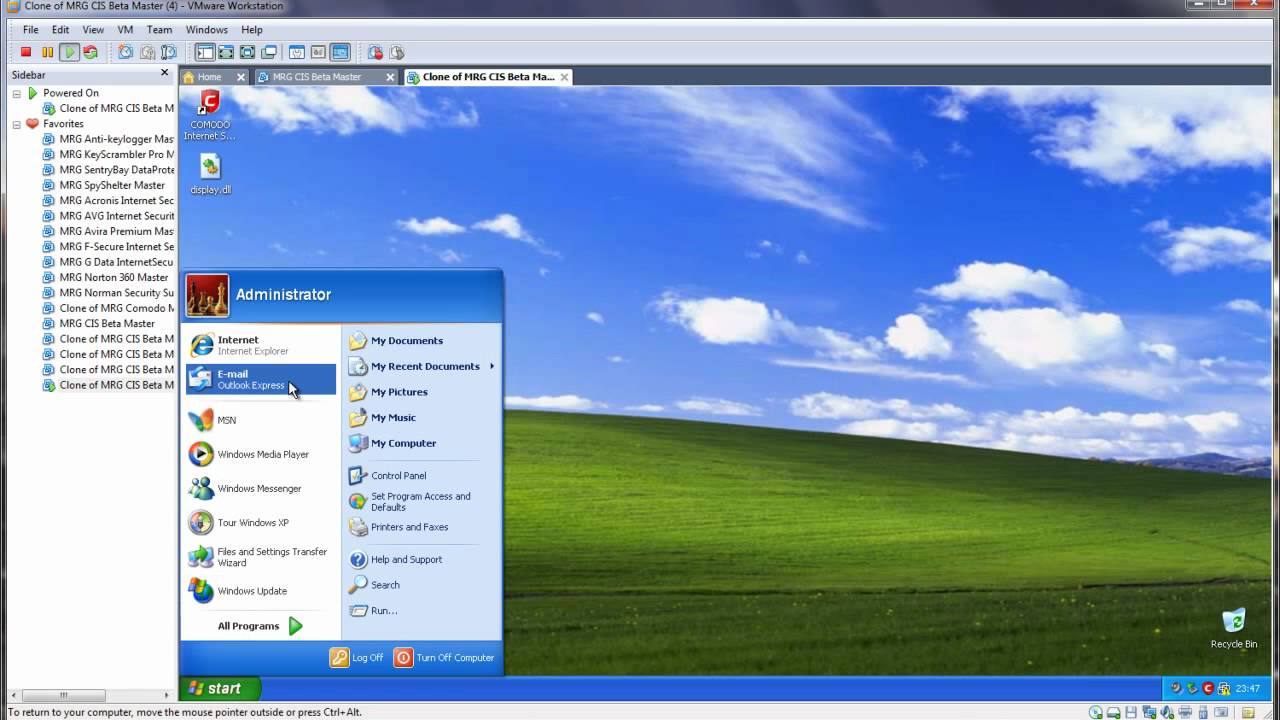Open the Help menu
1280x720 pixels.
[252, 30]
